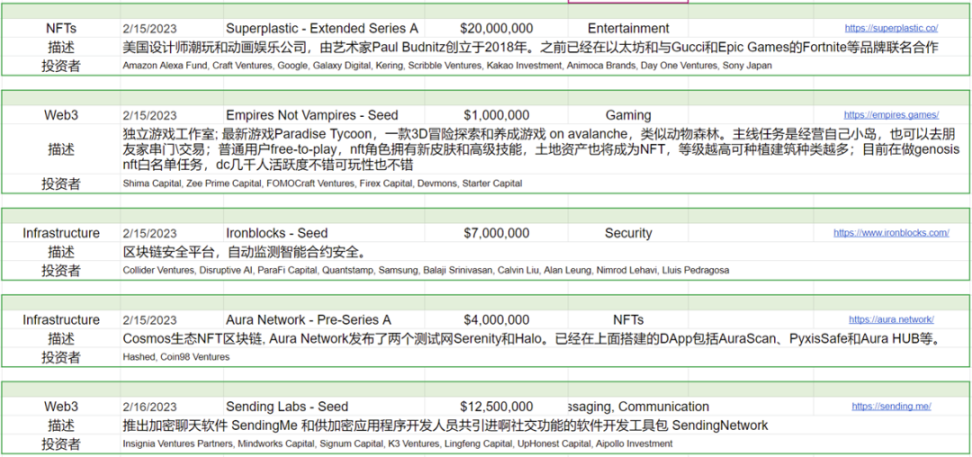Click the $7,000,000 amount cell
The image size is (972, 457).
pos(497,233)
